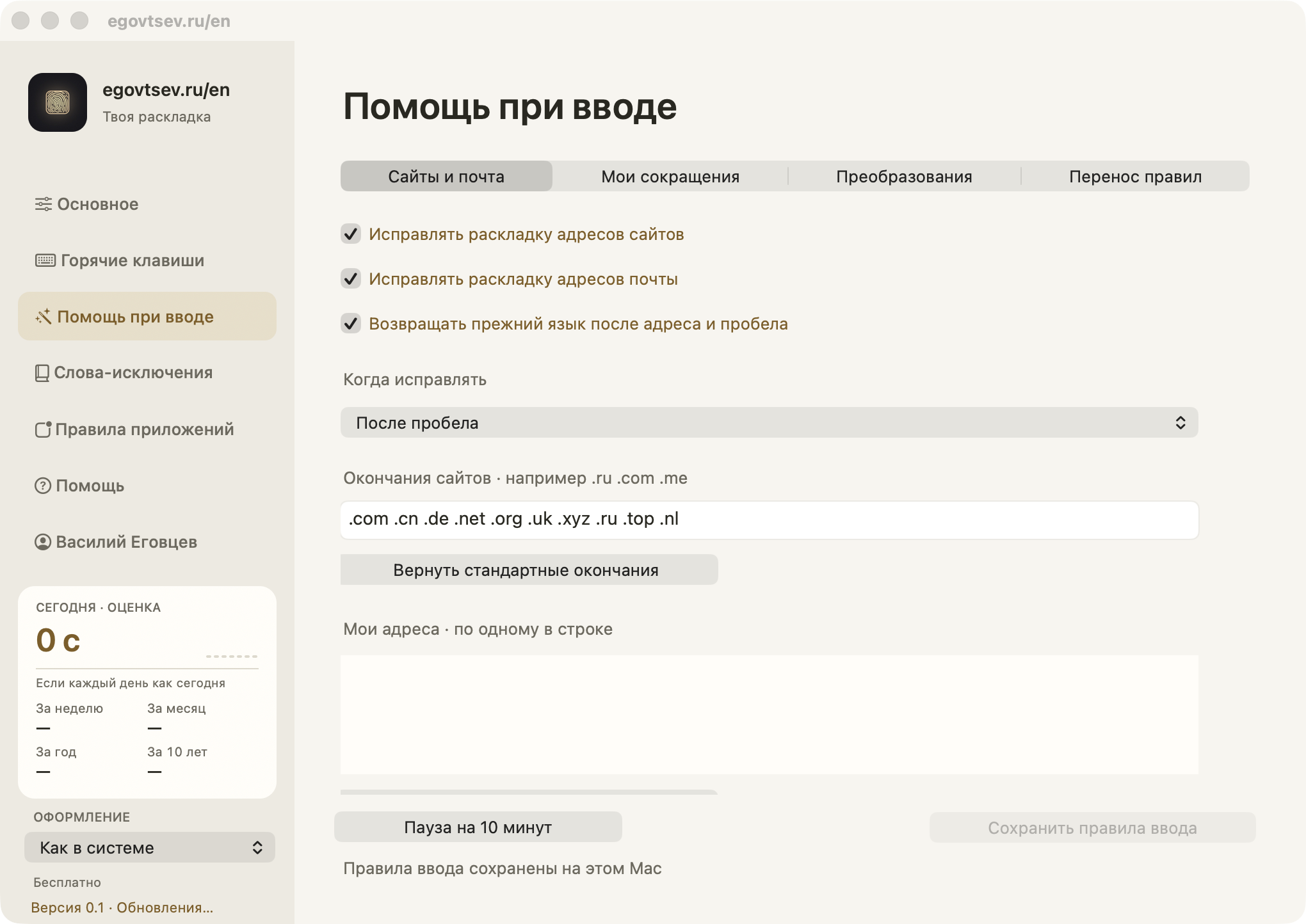Viewport: 1306px width, 924px height.
Task: Switch to the Мои сокращения tab
Action: (670, 176)
